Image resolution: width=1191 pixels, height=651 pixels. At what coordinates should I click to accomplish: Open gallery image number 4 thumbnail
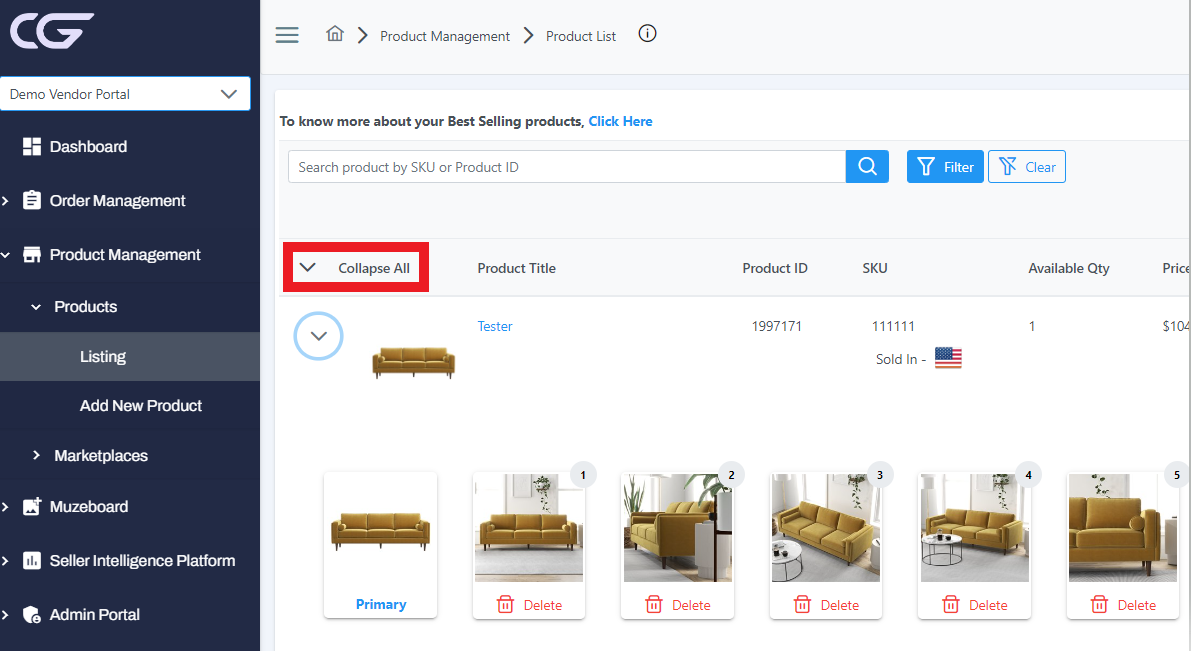[975, 527]
